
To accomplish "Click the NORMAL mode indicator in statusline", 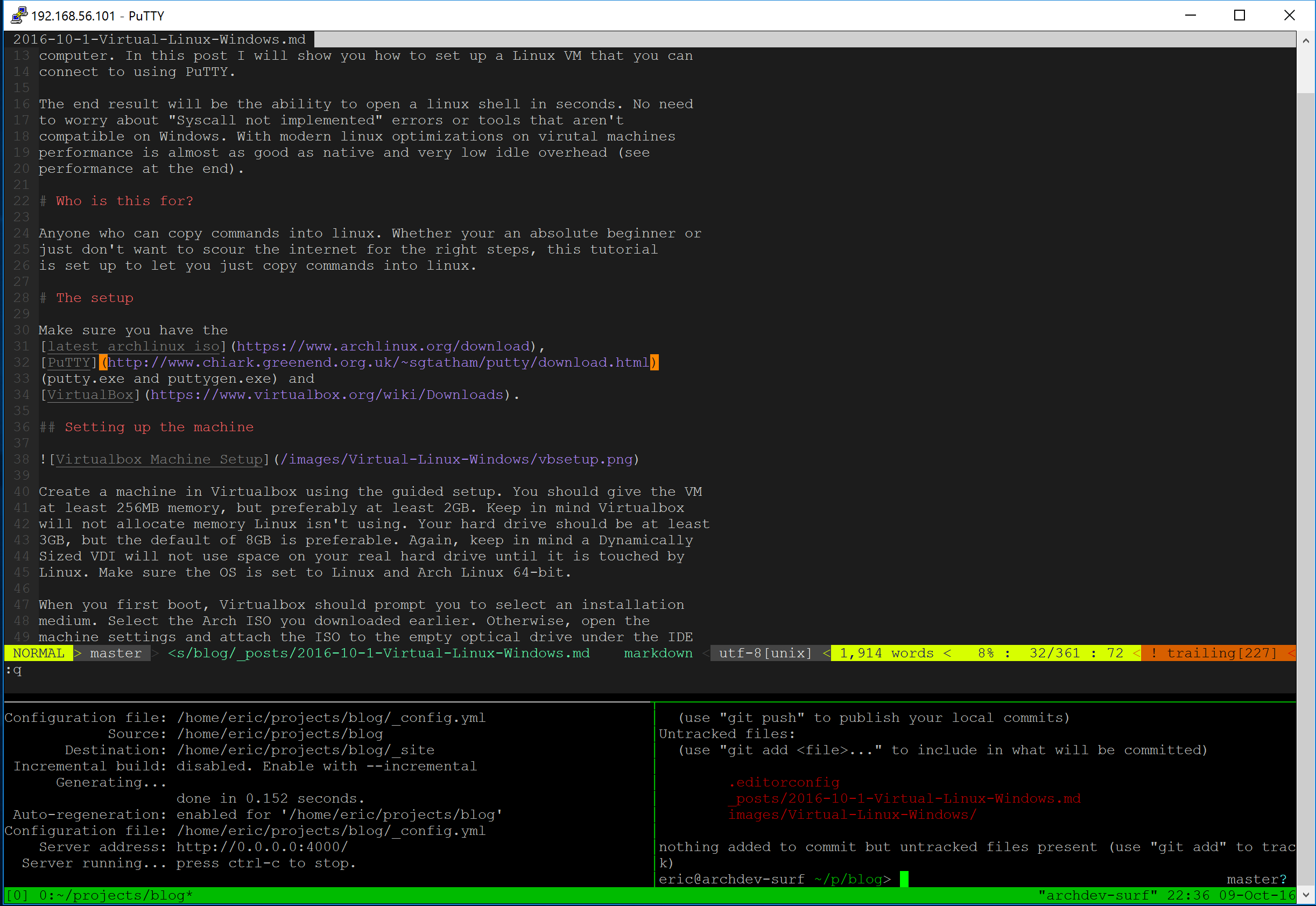I will click(x=39, y=653).
